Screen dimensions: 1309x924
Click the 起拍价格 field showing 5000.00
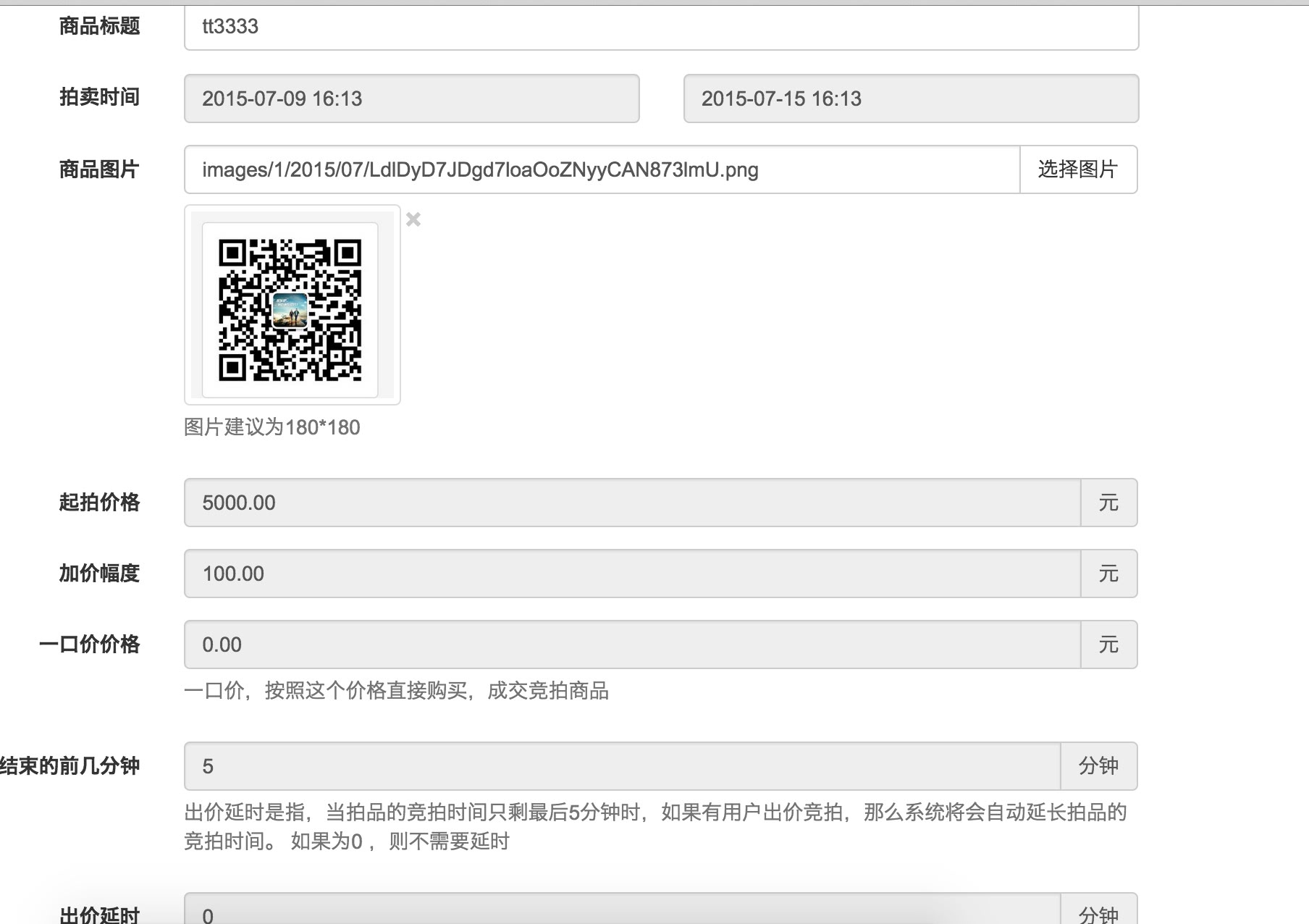pos(633,503)
